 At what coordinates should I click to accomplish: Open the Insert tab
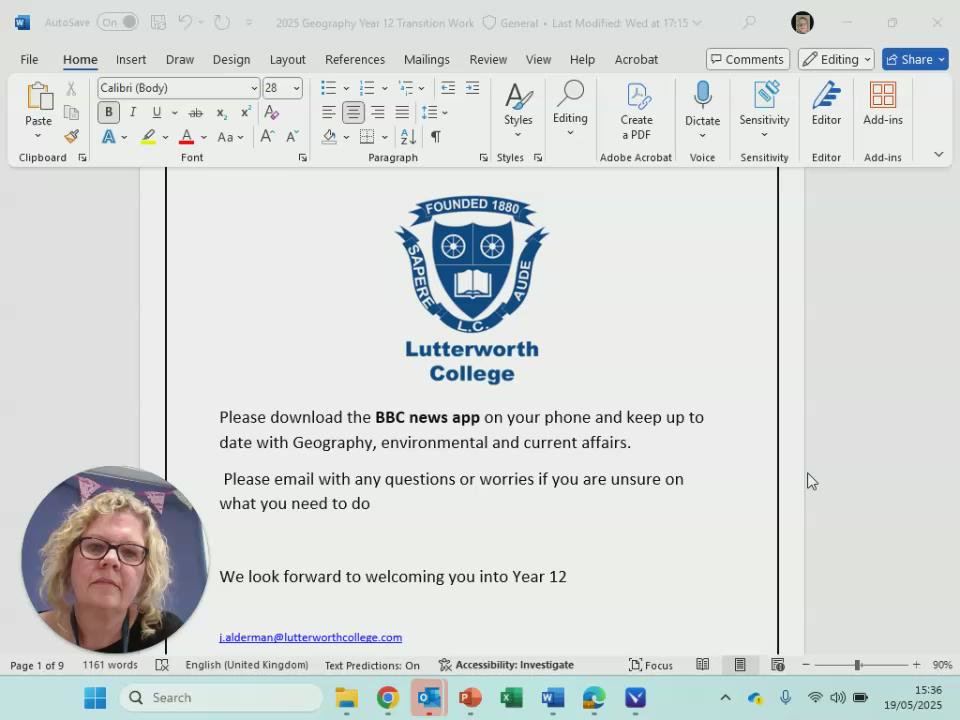tap(131, 59)
